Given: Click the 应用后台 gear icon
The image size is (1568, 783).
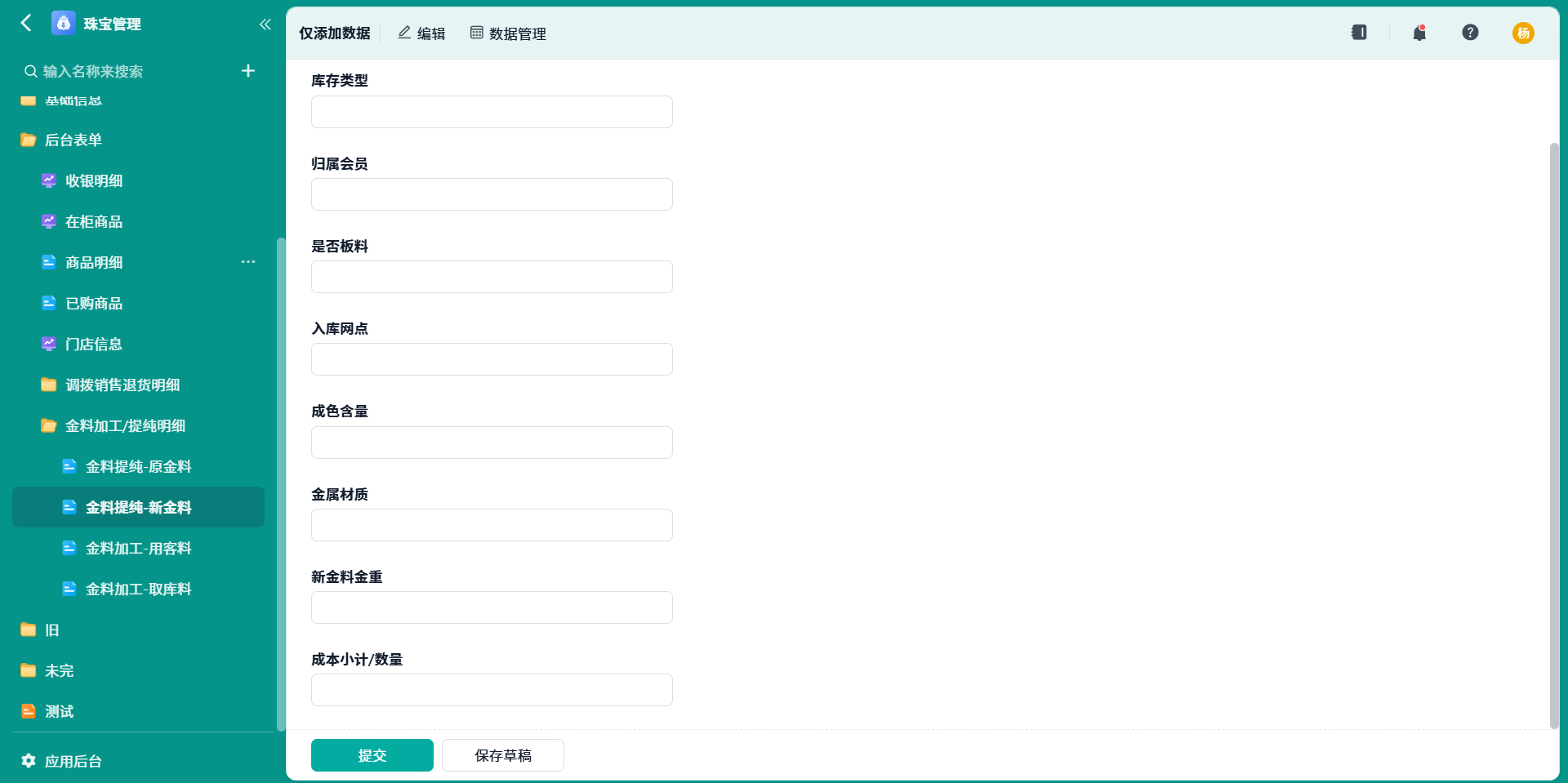Looking at the screenshot, I should pos(29,761).
